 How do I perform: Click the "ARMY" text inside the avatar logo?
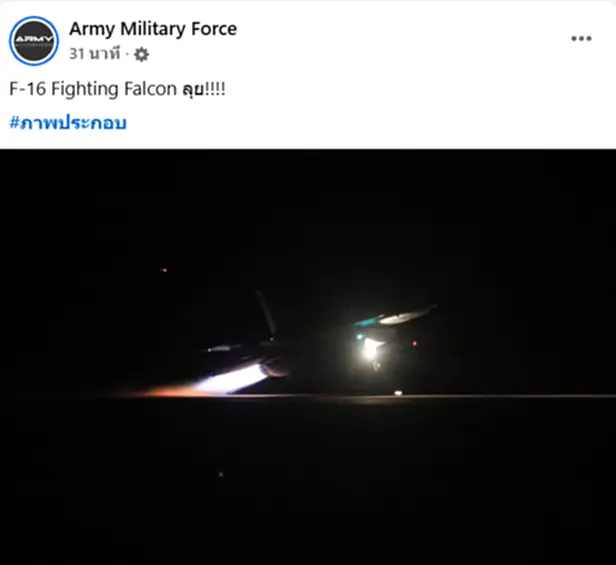pyautogui.click(x=34, y=41)
